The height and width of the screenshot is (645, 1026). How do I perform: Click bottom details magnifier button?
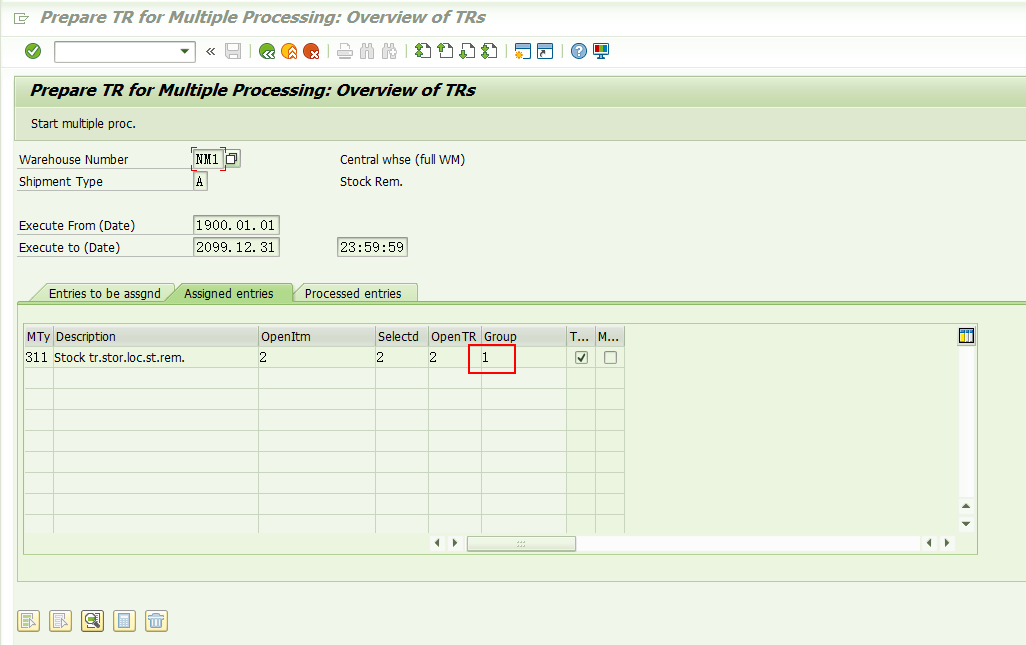pos(92,621)
